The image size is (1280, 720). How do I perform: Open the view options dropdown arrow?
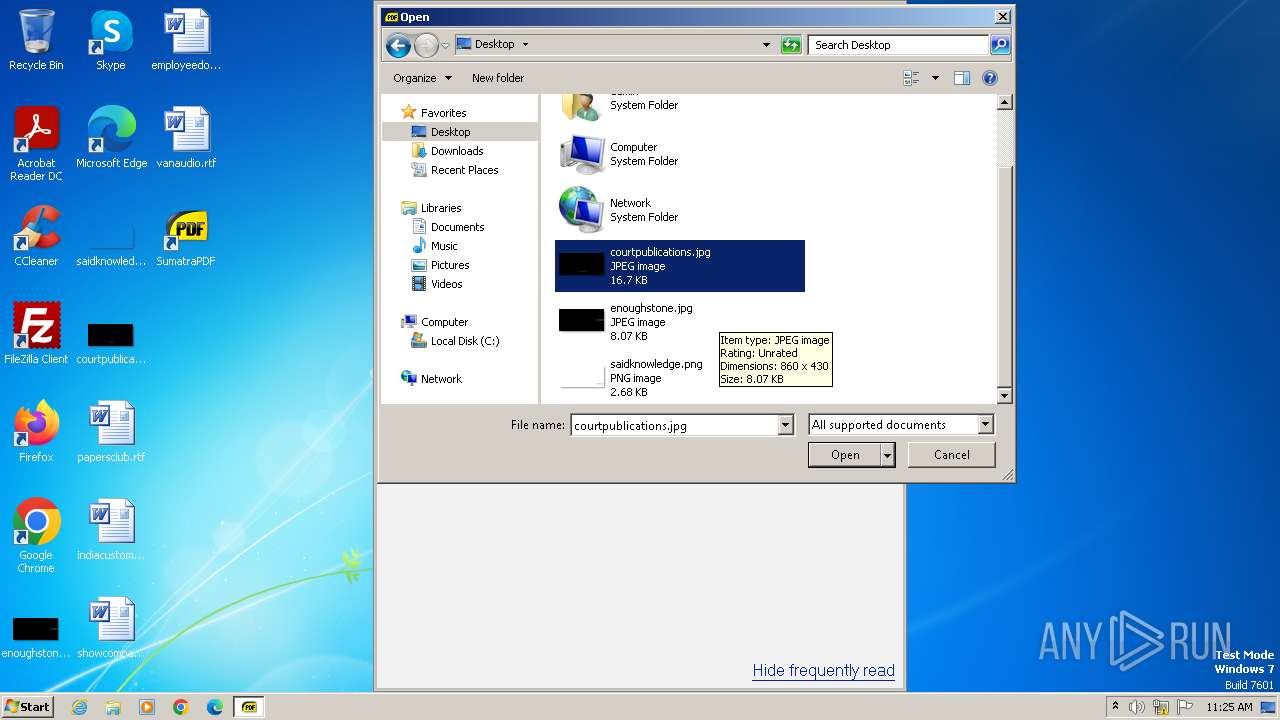coord(935,78)
